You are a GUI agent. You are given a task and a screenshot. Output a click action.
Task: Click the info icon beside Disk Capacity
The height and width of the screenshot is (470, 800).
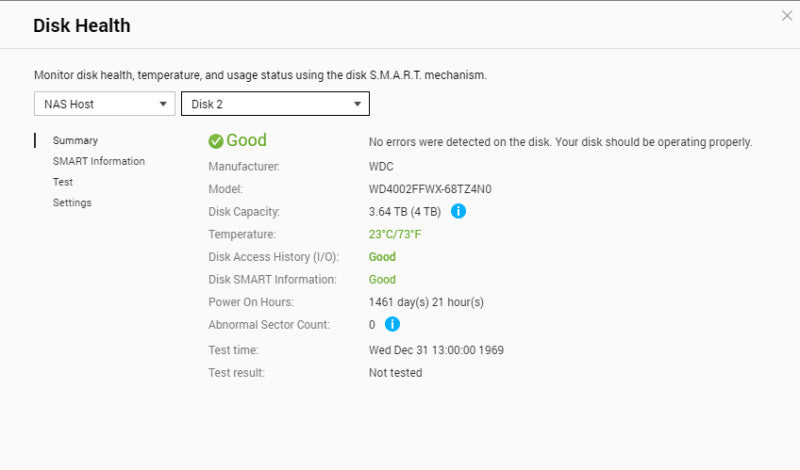(x=458, y=211)
